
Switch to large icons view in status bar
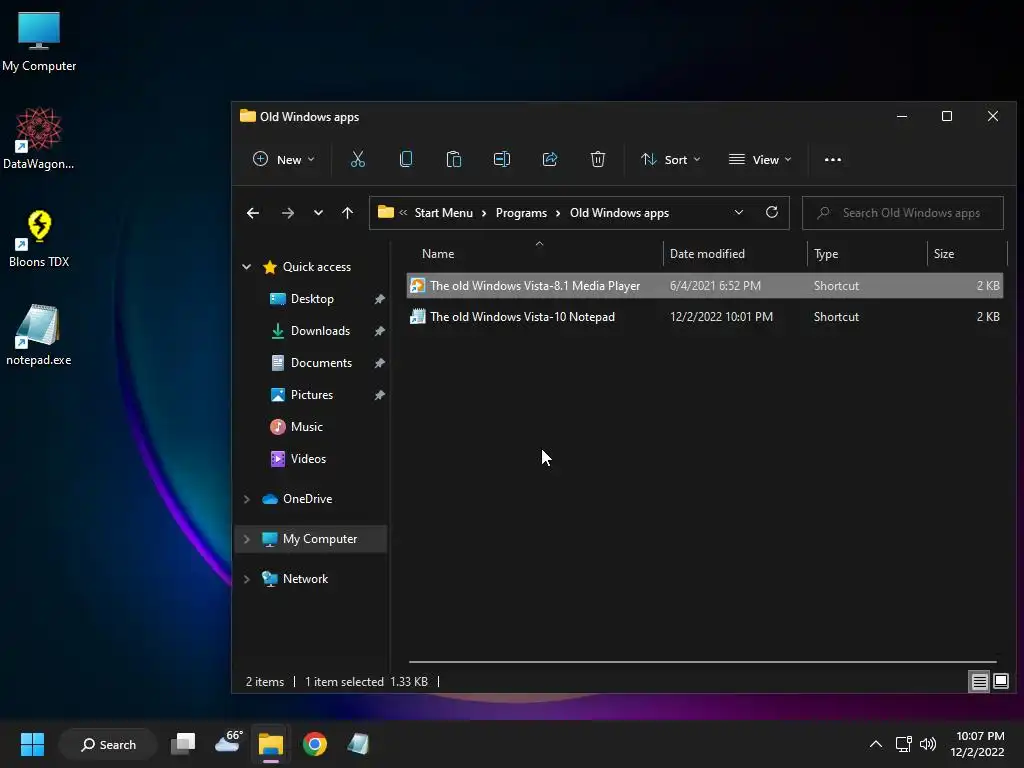pos(1000,682)
